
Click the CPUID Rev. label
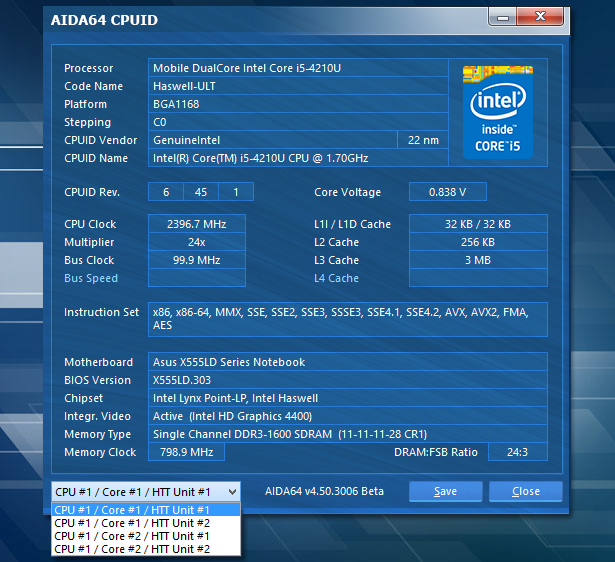click(x=92, y=192)
